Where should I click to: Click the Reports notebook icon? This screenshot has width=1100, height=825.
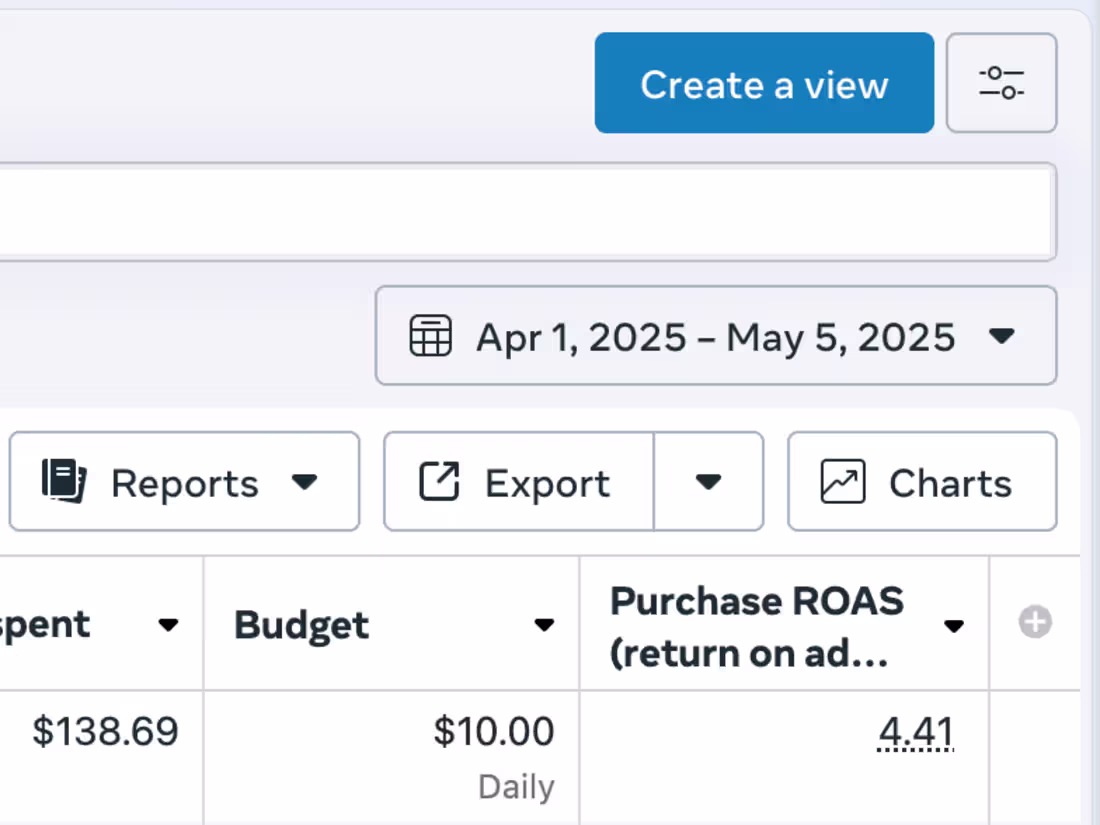click(x=64, y=481)
